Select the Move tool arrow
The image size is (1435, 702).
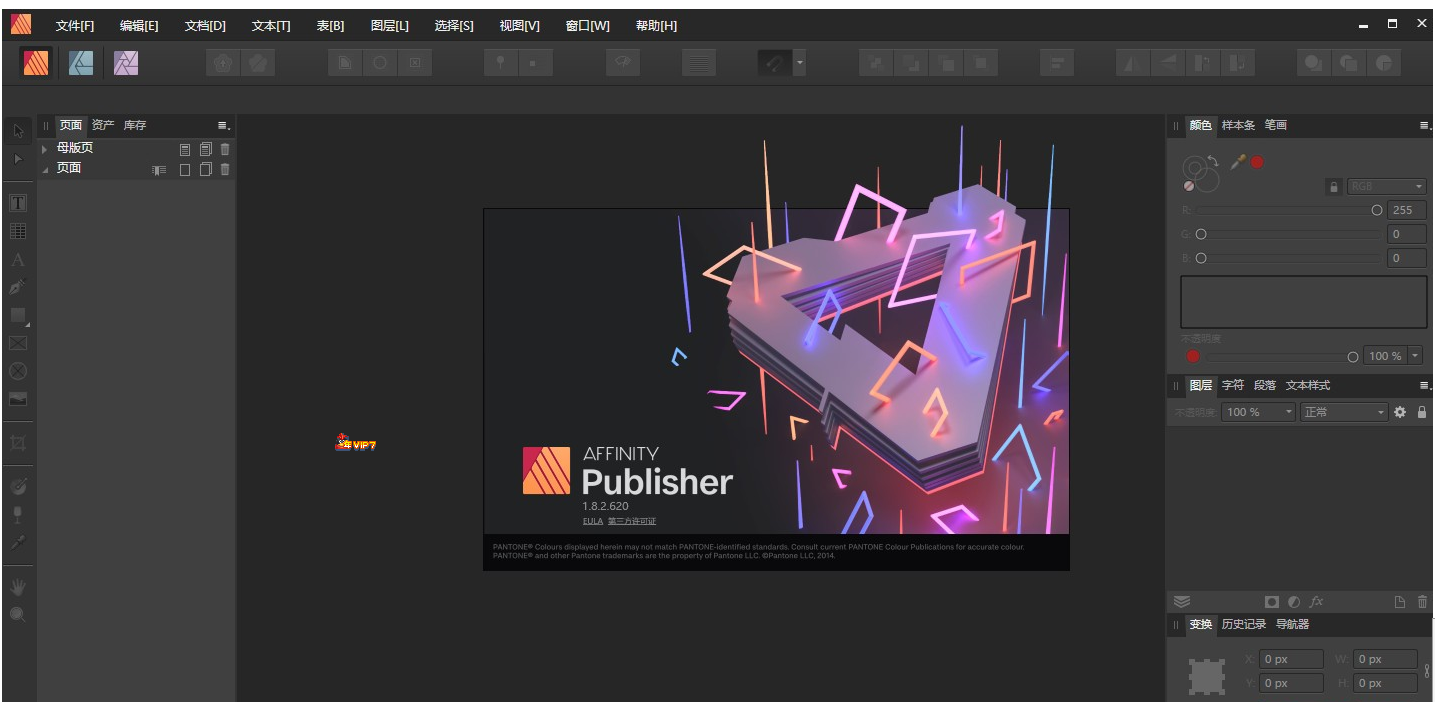[18, 131]
